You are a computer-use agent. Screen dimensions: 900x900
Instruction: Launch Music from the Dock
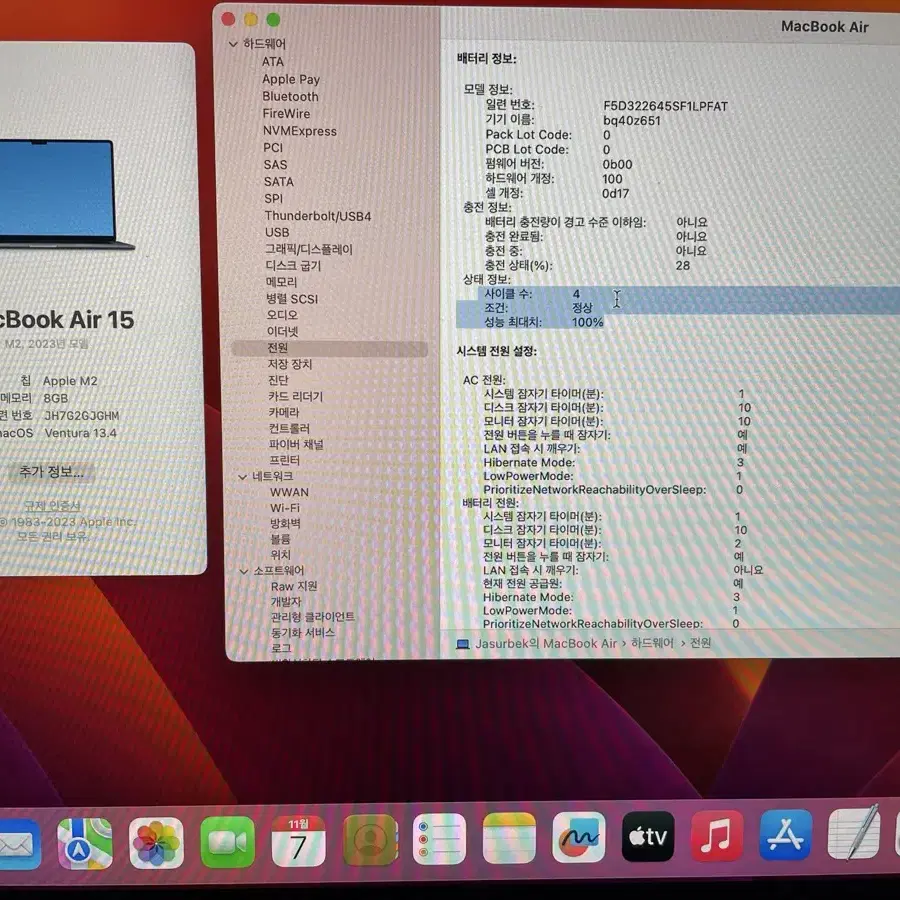(717, 836)
